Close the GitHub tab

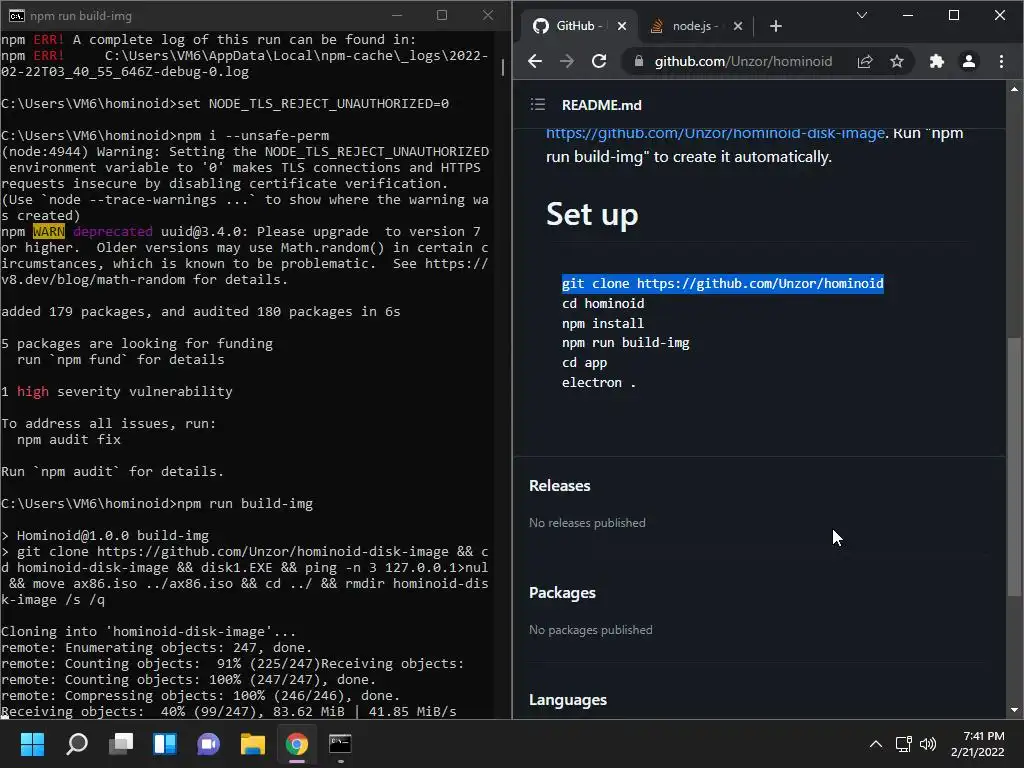[622, 26]
